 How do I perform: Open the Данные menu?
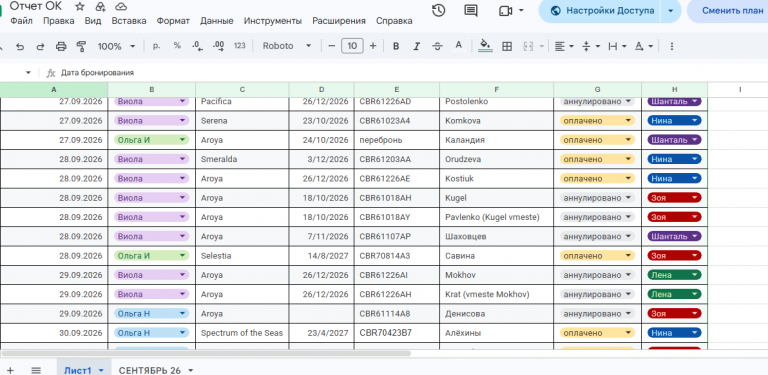tap(216, 21)
